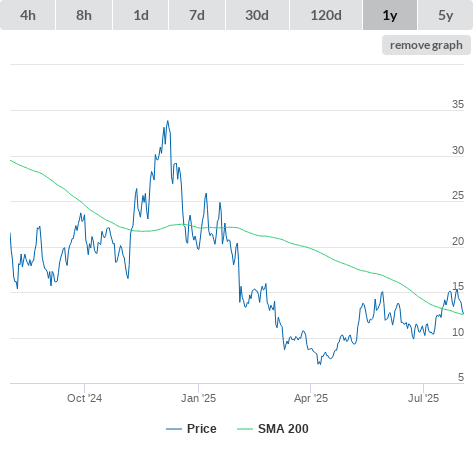
Task: Click the price low point near April
Action: click(x=319, y=364)
